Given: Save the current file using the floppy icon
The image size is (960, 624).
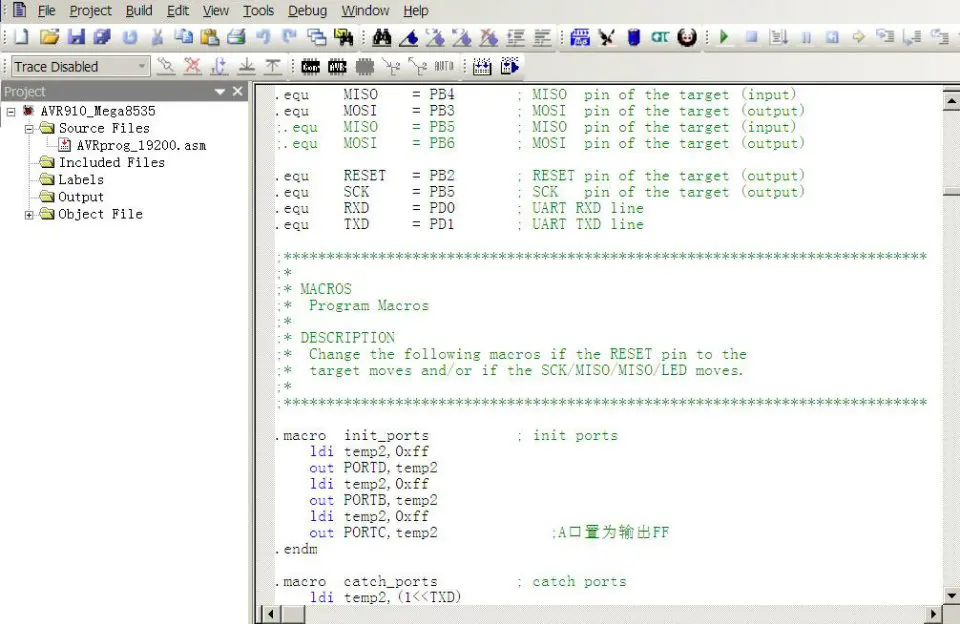Looking at the screenshot, I should [x=76, y=37].
